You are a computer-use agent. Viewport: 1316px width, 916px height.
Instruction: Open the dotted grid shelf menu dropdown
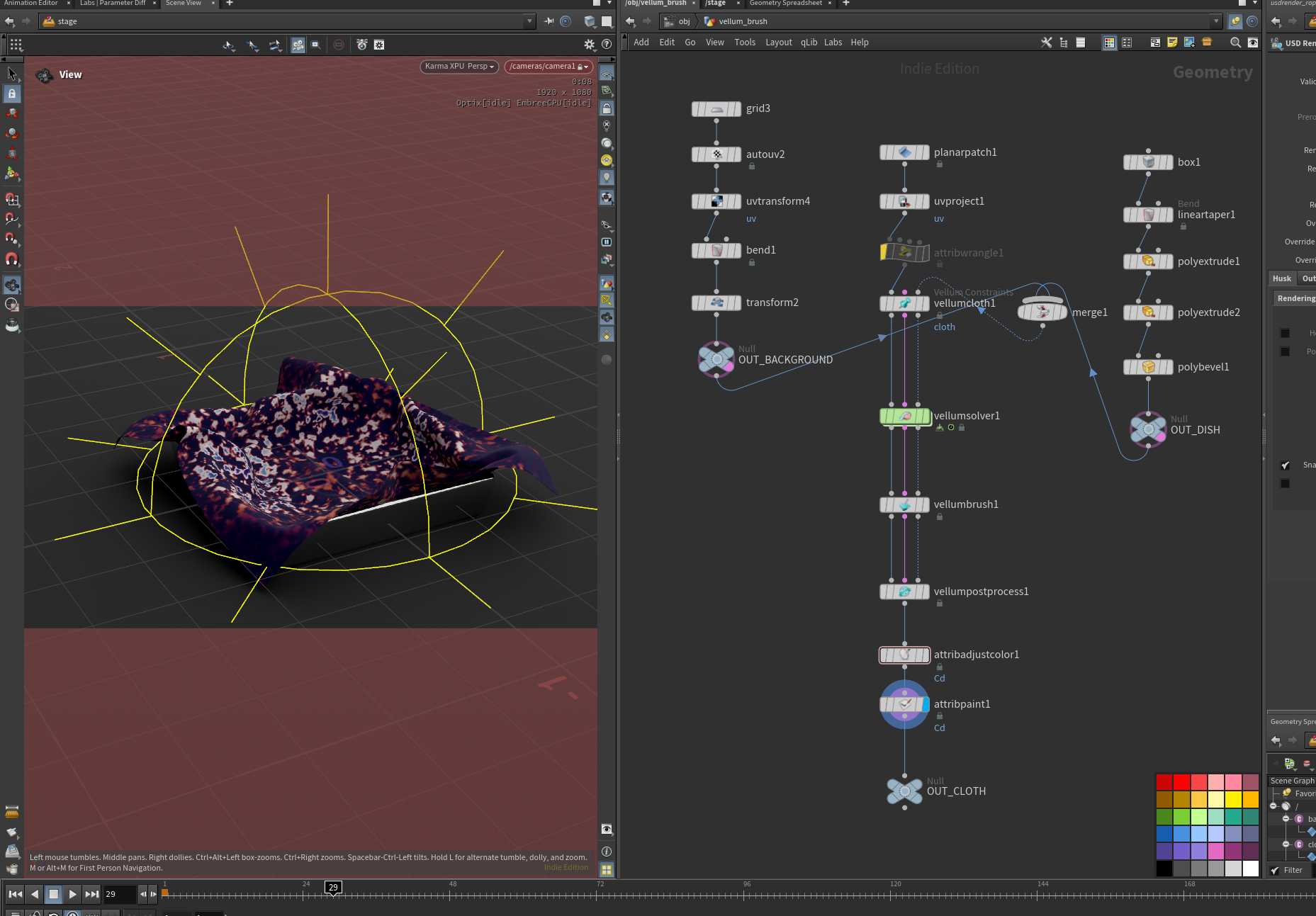coord(16,45)
